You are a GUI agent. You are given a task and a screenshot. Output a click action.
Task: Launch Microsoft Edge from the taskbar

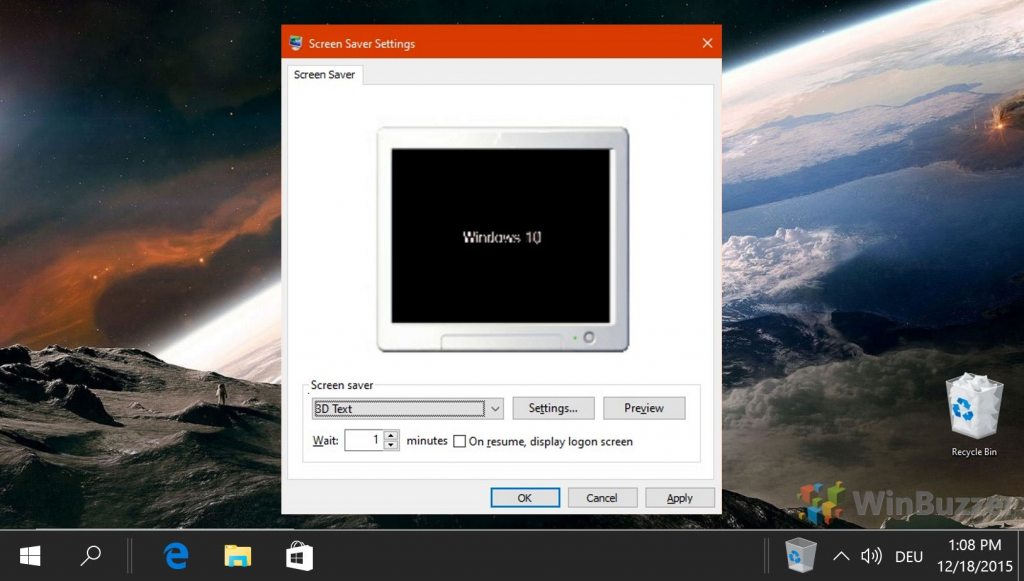[176, 556]
